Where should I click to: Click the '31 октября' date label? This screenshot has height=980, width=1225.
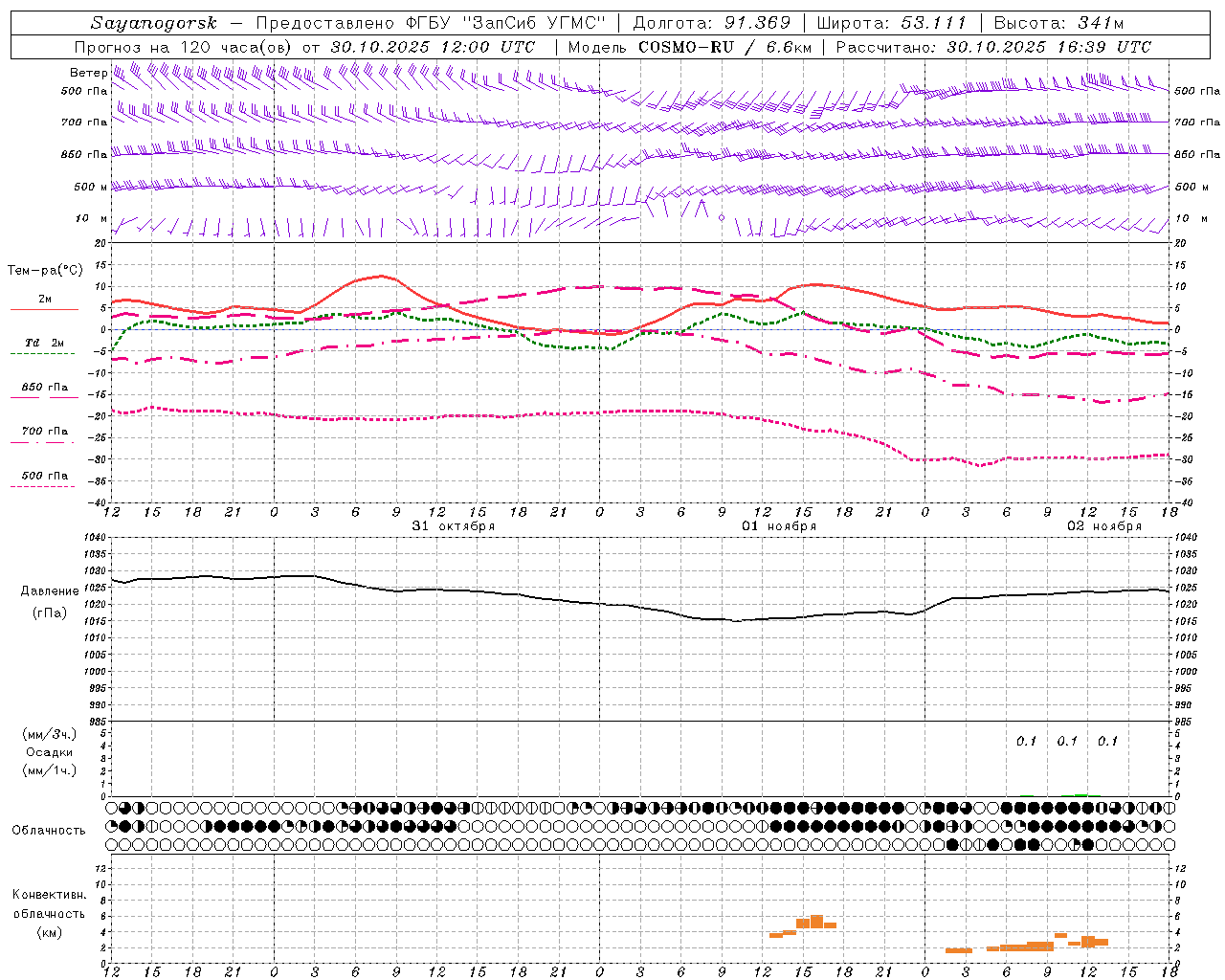(x=454, y=526)
